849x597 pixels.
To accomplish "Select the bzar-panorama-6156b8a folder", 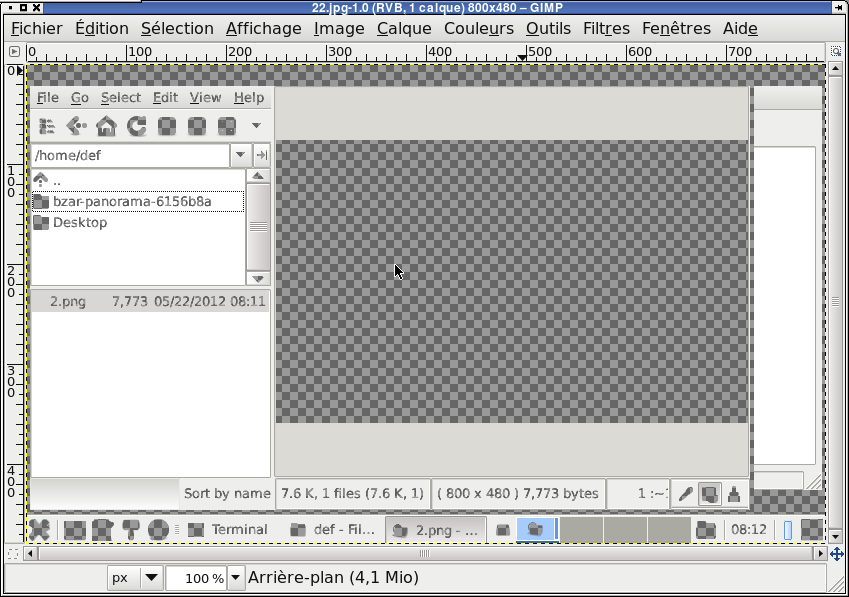I will pos(132,201).
